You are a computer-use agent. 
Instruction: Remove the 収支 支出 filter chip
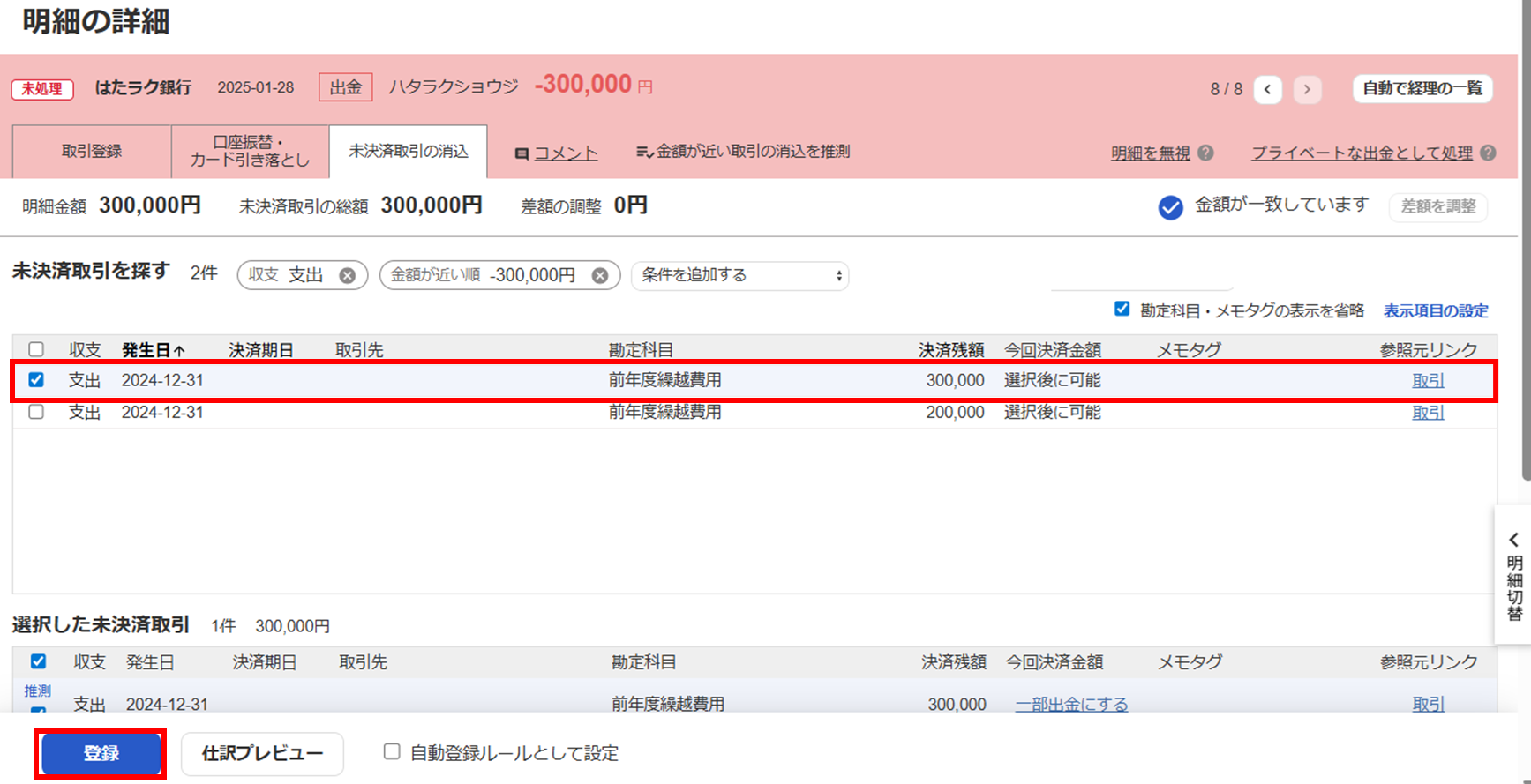pyautogui.click(x=348, y=275)
